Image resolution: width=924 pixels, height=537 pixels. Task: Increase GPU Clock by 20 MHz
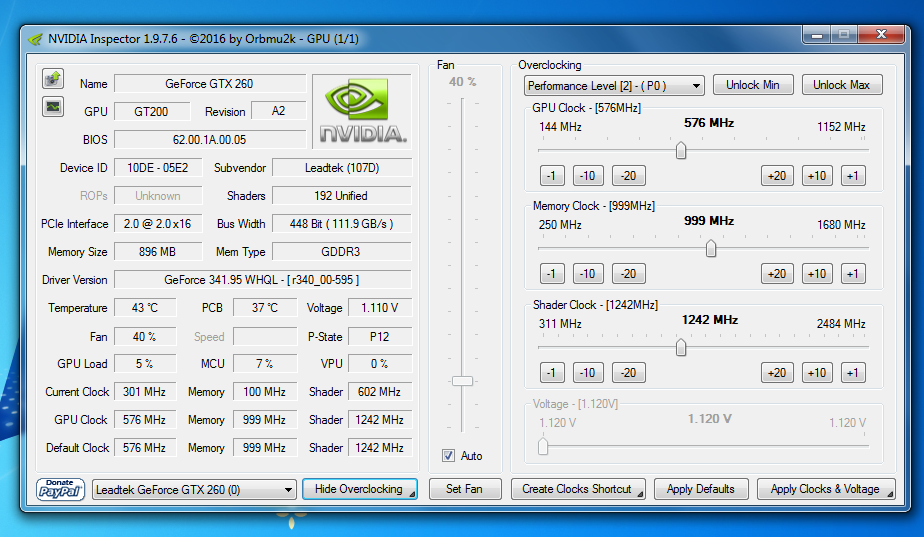pyautogui.click(x=777, y=176)
